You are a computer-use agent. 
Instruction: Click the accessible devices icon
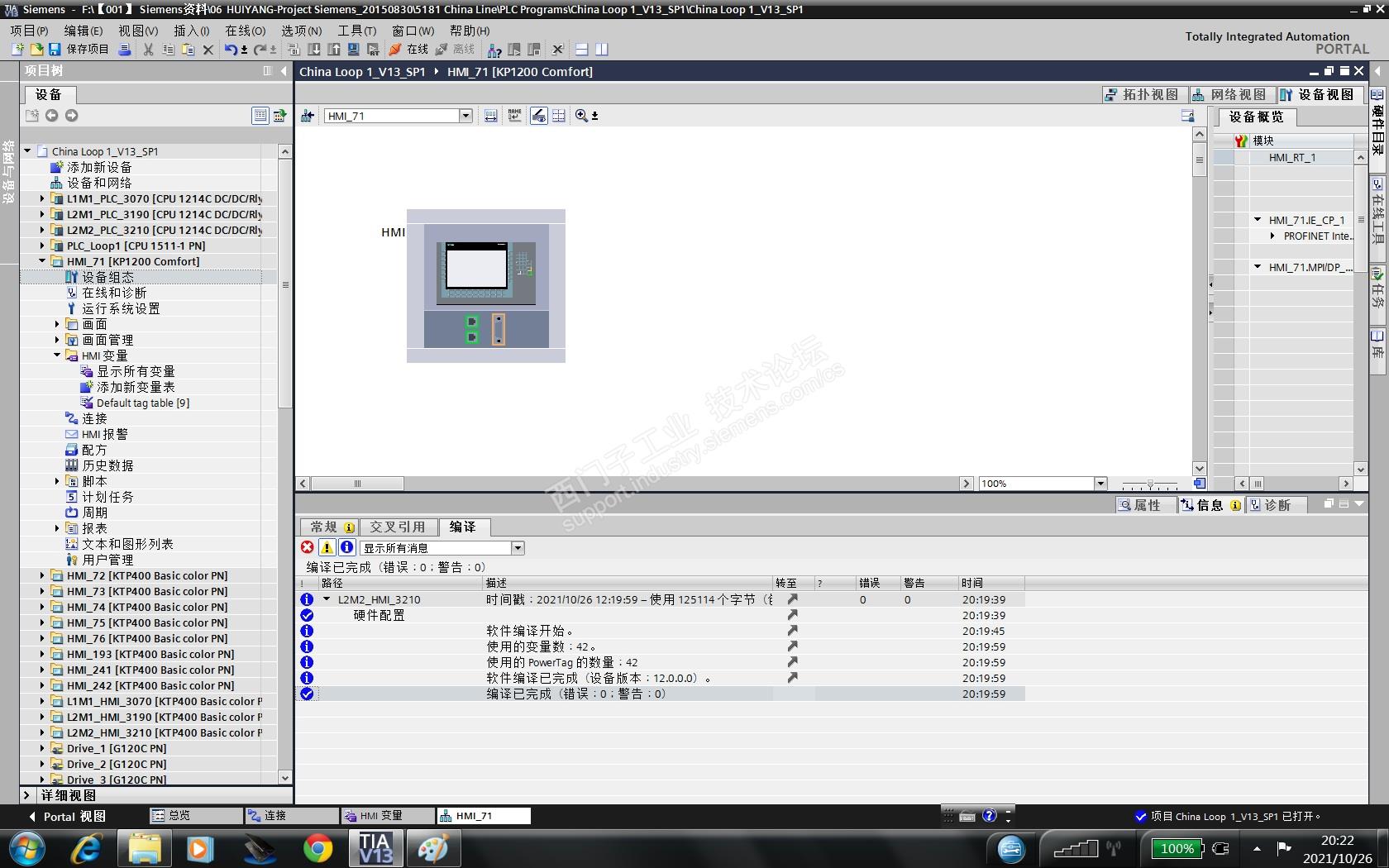[x=494, y=50]
